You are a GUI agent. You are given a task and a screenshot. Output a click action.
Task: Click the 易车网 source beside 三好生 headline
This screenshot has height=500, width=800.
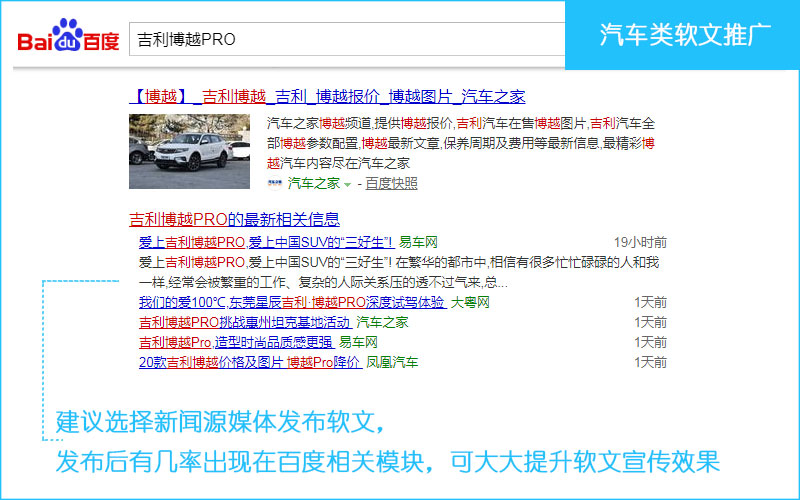pyautogui.click(x=418, y=242)
